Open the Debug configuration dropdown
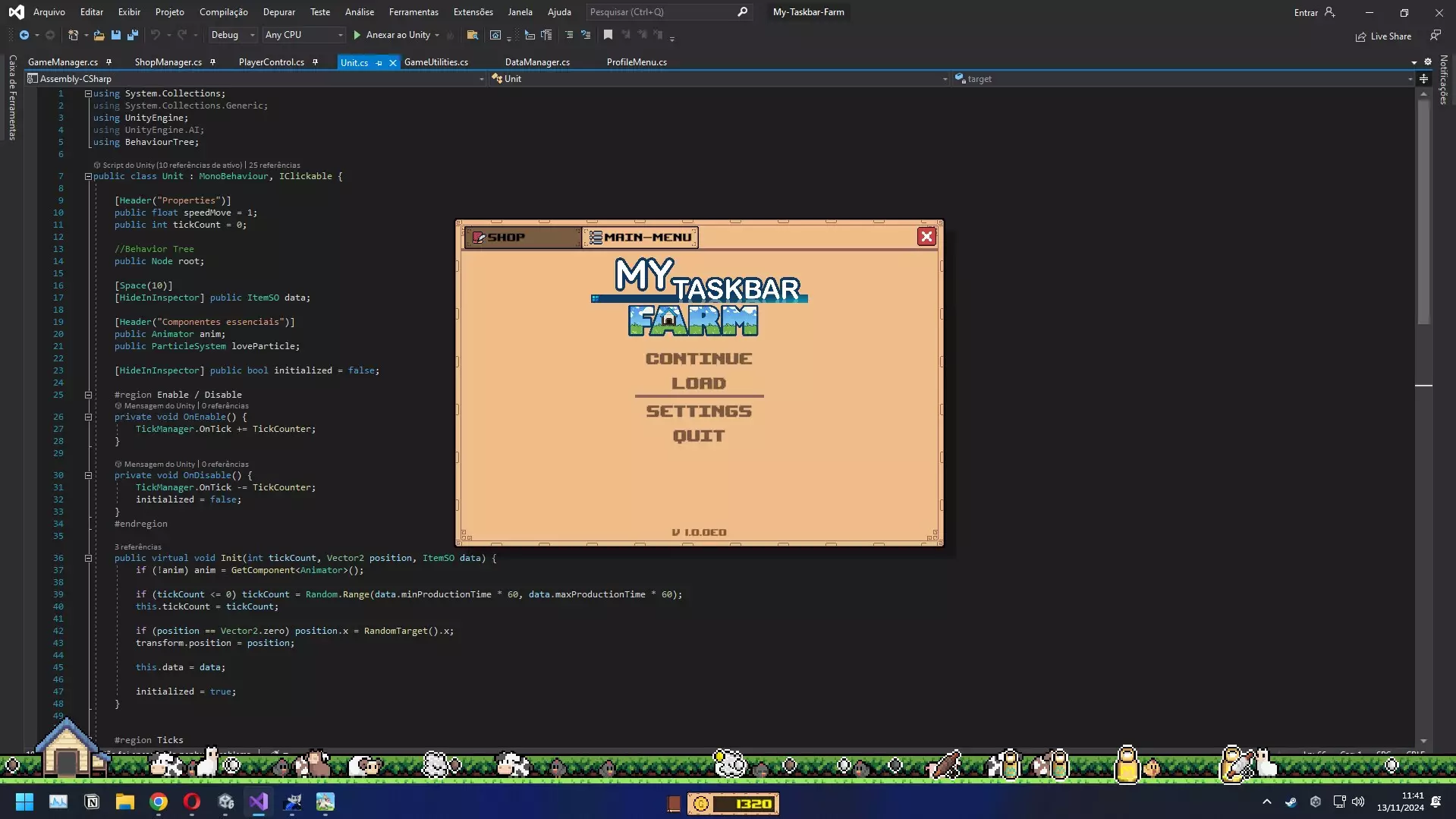Image resolution: width=1456 pixels, height=819 pixels. 232,35
